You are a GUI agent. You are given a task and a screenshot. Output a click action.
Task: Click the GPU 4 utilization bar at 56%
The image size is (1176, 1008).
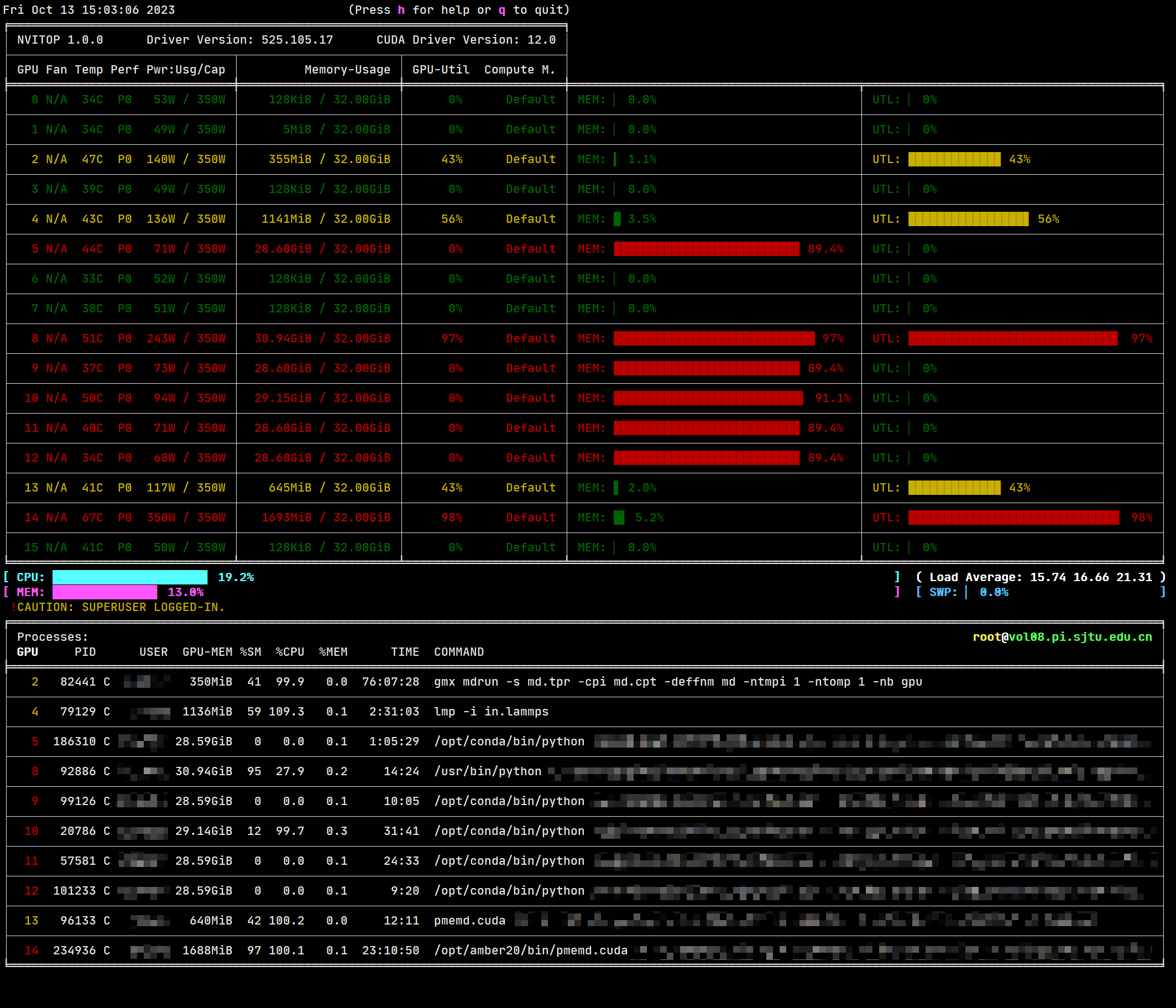pyautogui.click(x=968, y=219)
